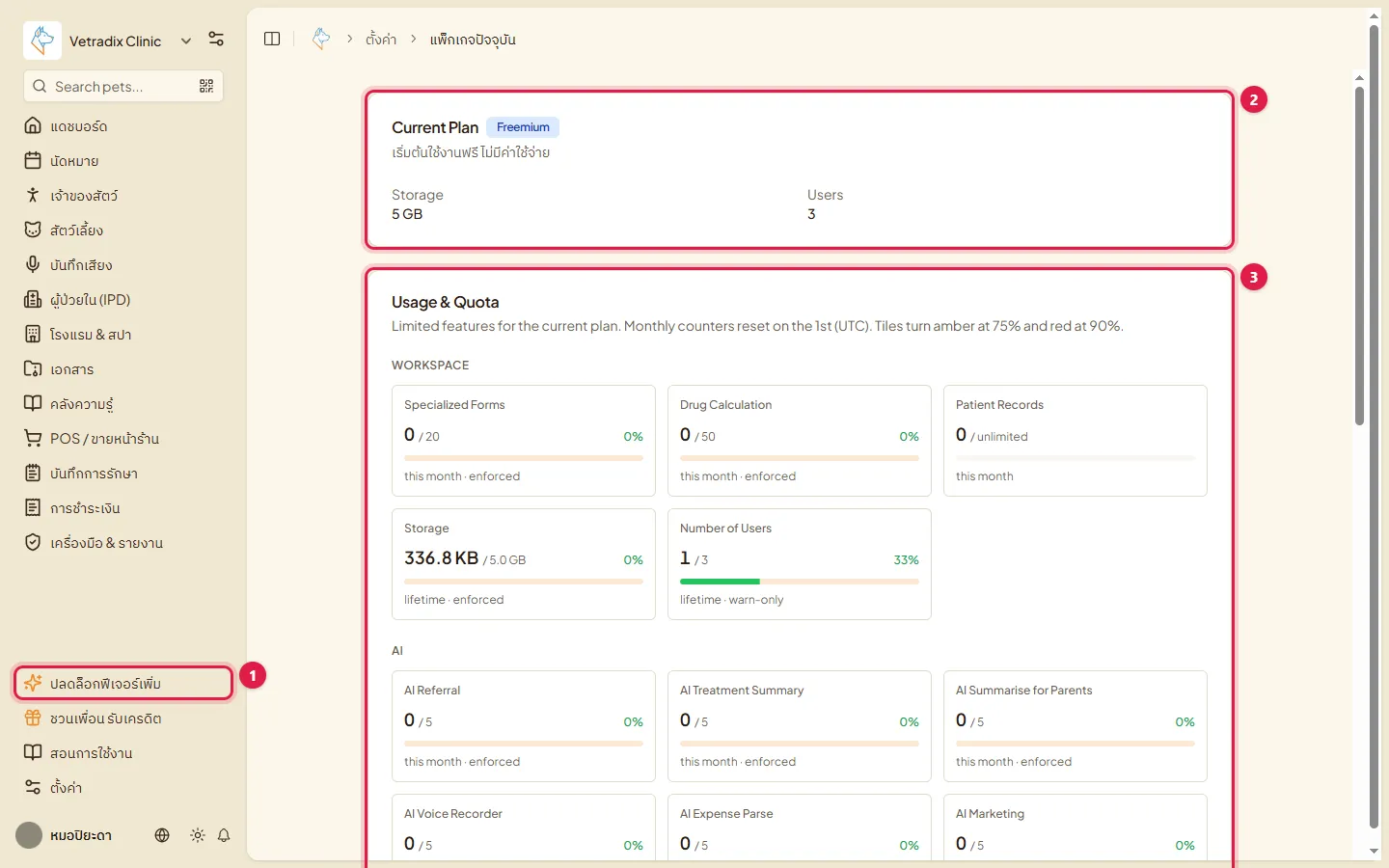1389x868 pixels.
Task: Expand the Vetradix Clinic switcher chevron
Action: 186,41
